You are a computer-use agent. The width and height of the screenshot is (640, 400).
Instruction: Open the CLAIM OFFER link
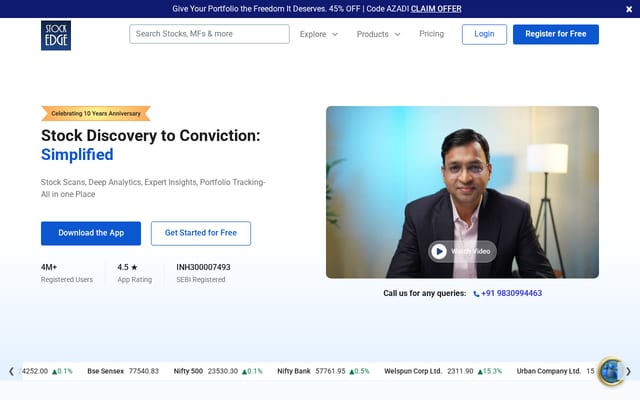tap(436, 9)
